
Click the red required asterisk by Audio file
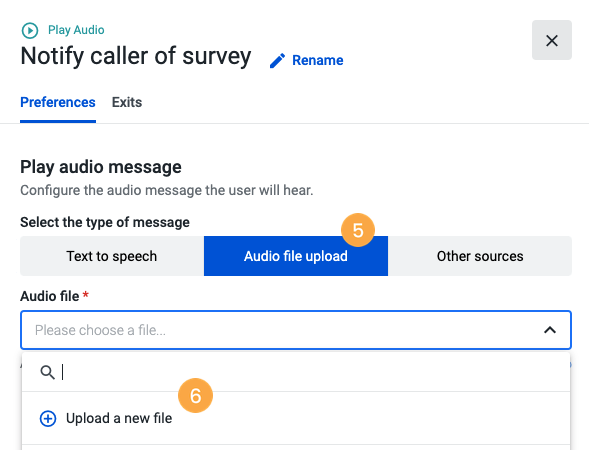click(x=86, y=294)
